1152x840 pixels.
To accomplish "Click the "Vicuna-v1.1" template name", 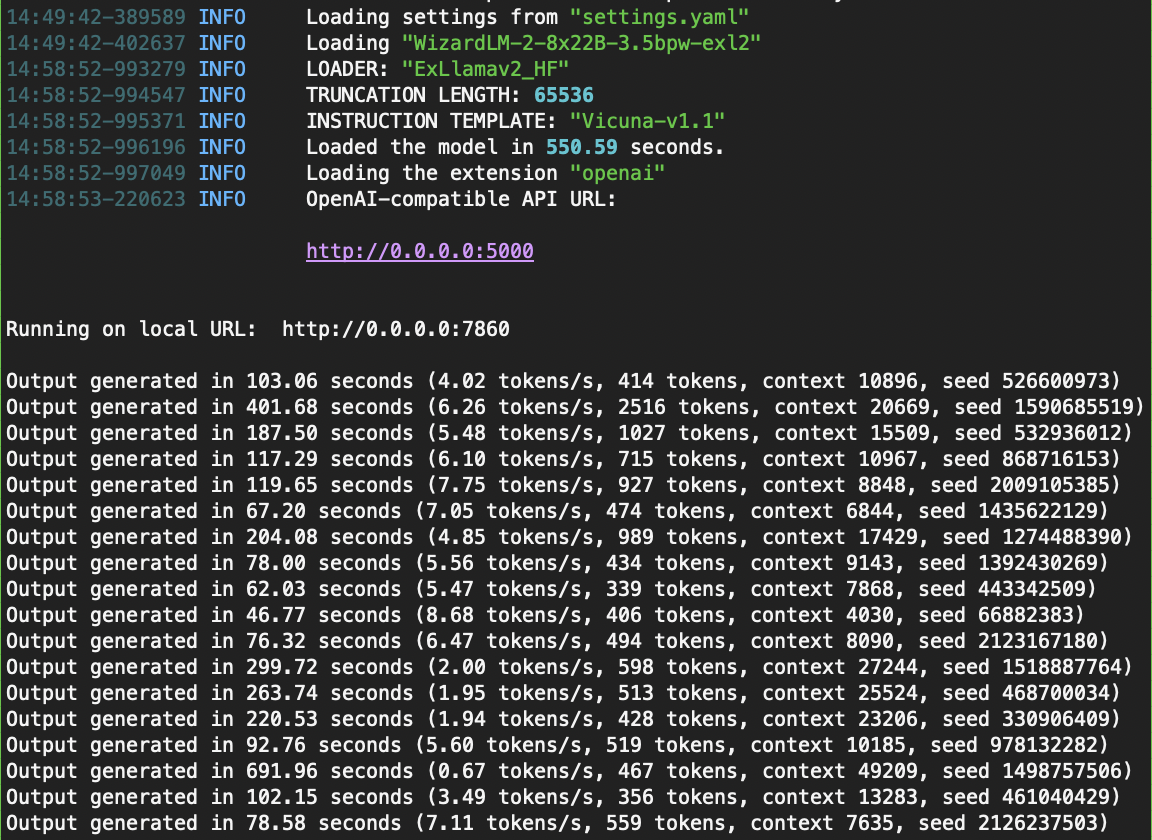I will click(x=647, y=121).
